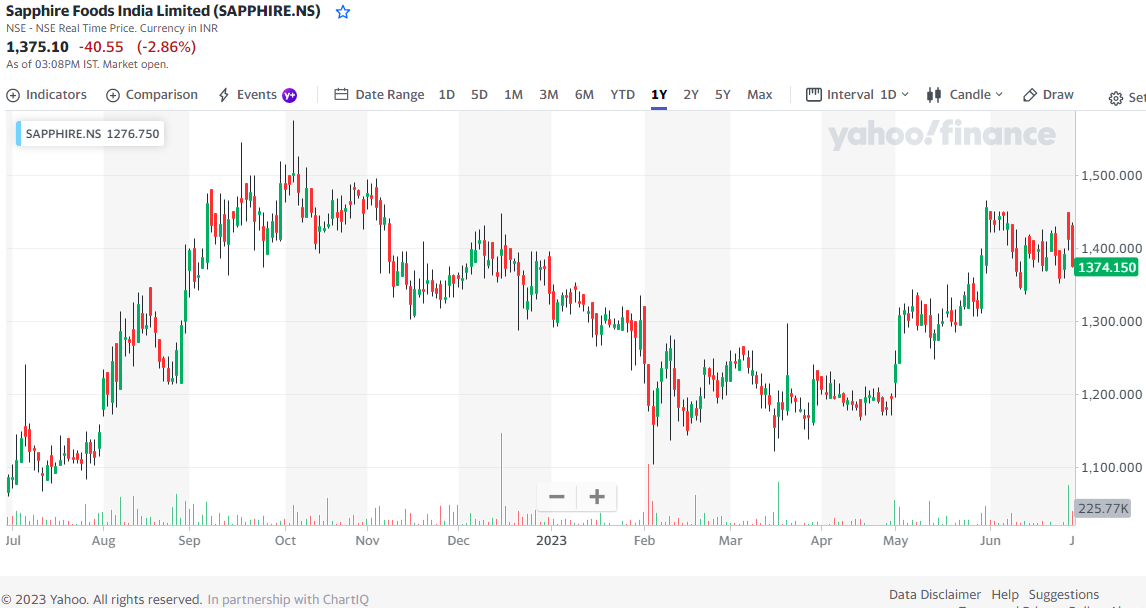Zoom out chart with minus button
The image size is (1146, 608).
tap(557, 497)
